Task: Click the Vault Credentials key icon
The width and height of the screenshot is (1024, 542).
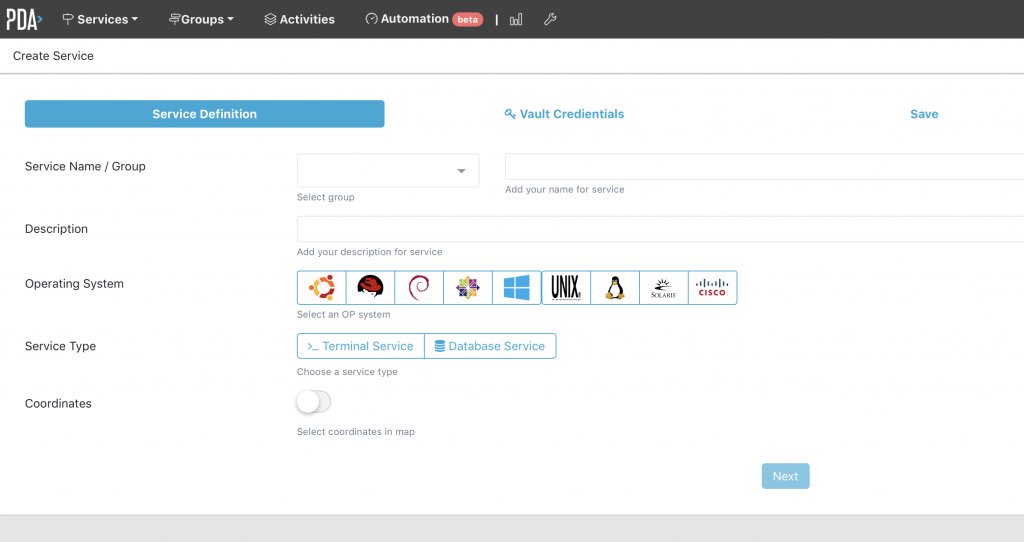Action: (x=510, y=114)
